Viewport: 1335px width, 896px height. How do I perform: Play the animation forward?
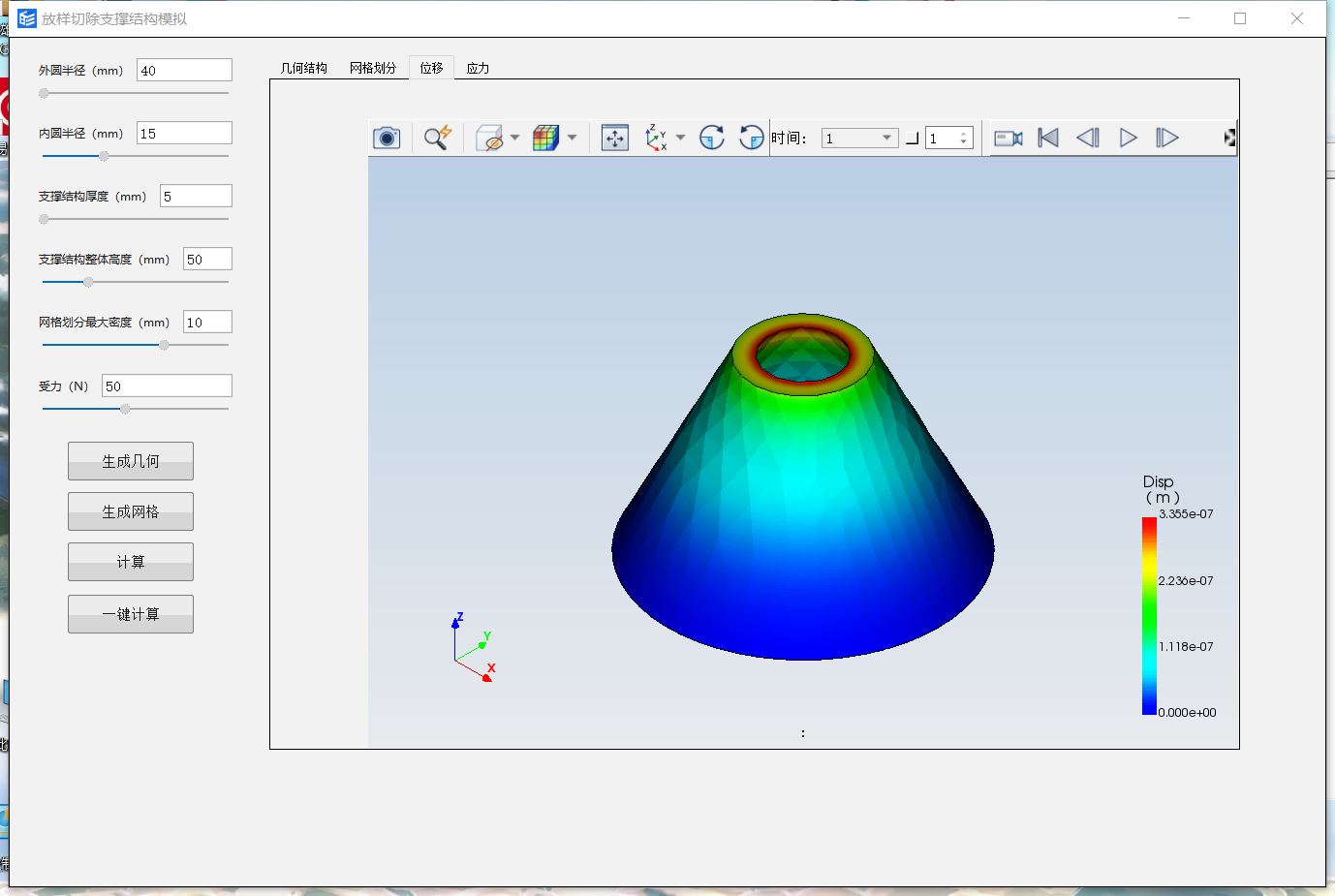pos(1128,139)
